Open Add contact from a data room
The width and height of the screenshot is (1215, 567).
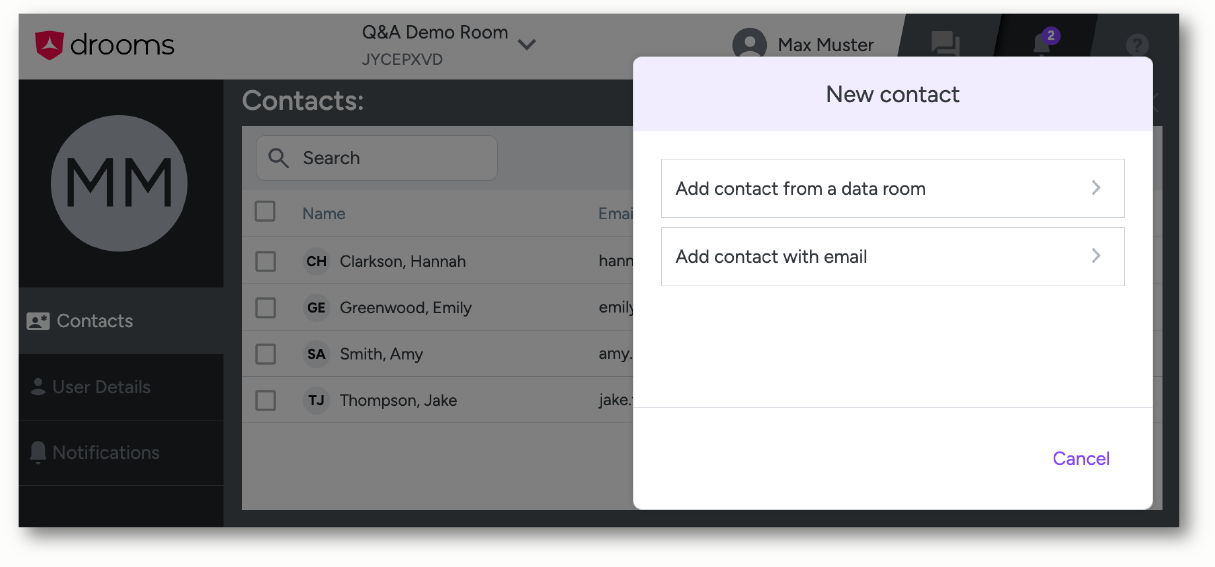click(x=892, y=188)
